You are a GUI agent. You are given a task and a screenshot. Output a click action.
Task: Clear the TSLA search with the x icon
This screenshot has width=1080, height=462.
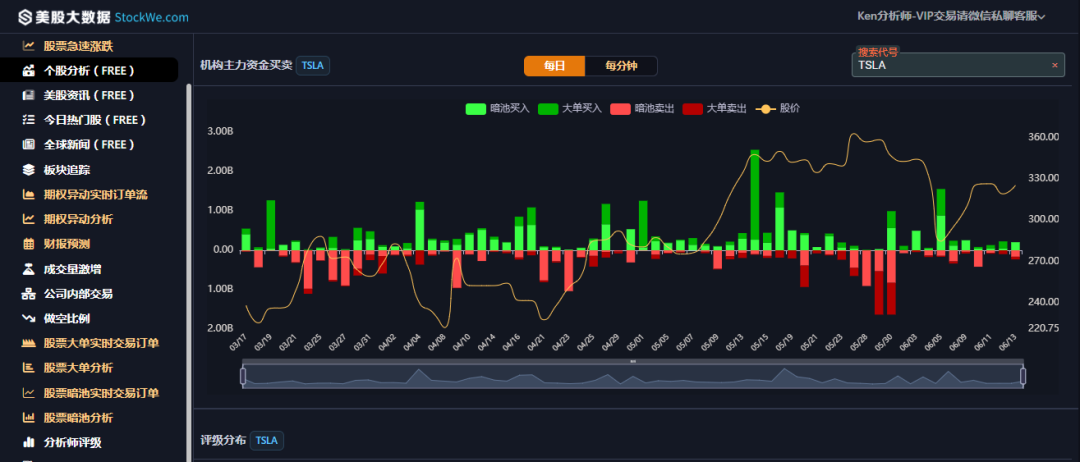1055,65
